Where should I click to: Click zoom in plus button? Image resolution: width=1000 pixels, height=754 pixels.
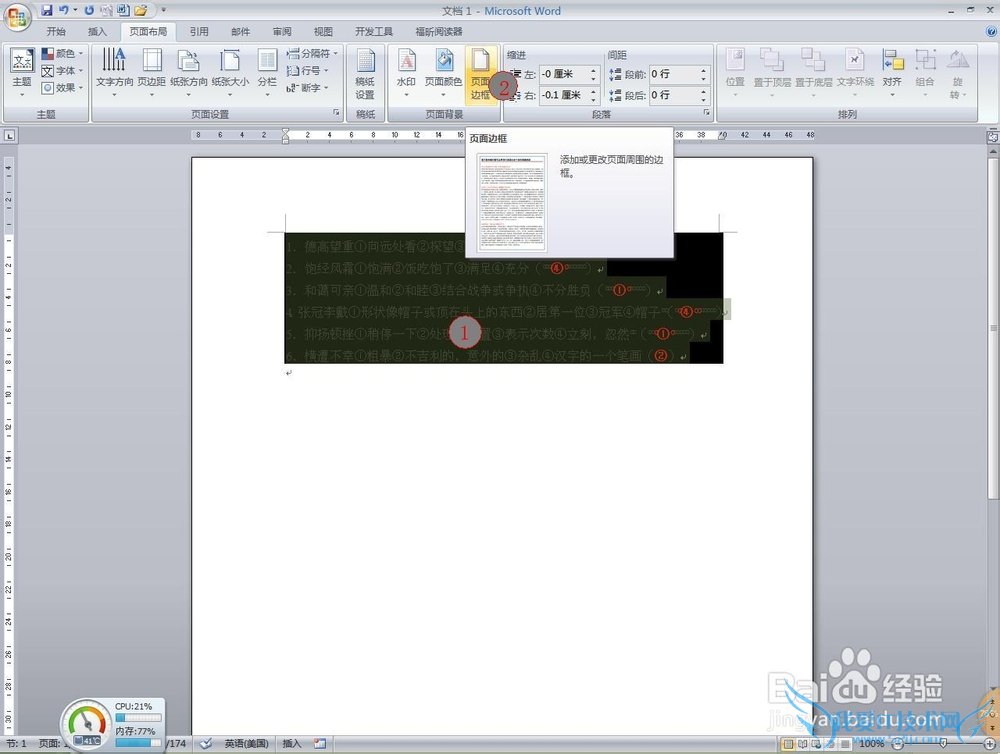[x=990, y=744]
